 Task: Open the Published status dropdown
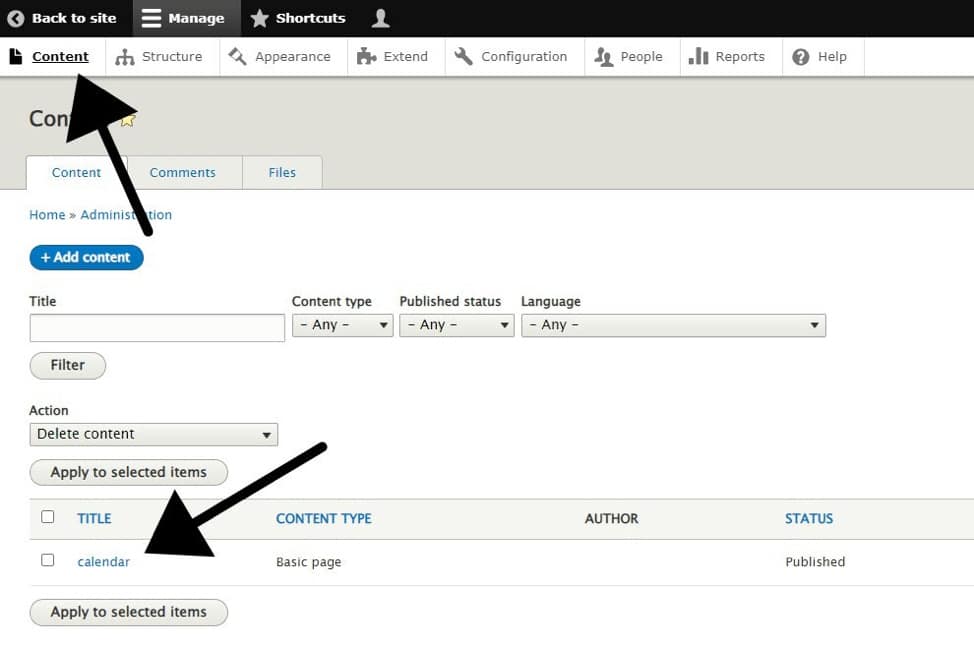click(x=456, y=325)
